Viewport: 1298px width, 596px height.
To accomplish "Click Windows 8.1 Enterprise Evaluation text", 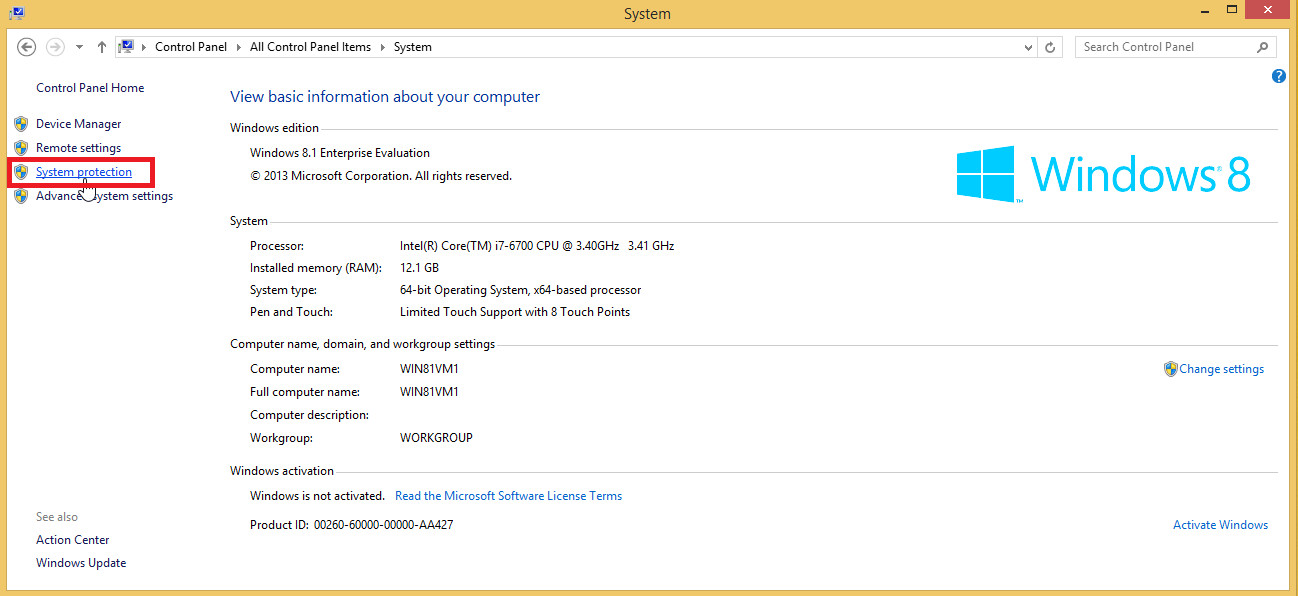I will [340, 153].
